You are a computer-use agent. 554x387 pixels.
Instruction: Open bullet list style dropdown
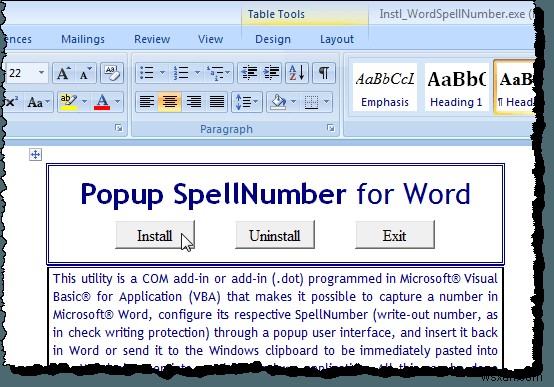[162, 73]
